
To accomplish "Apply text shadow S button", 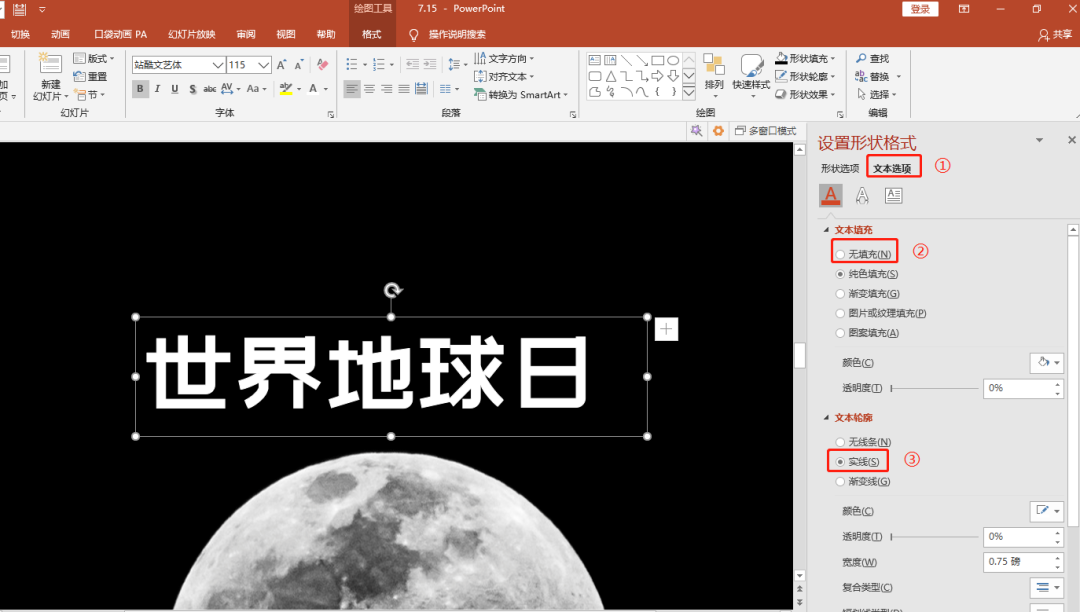I will pos(192,89).
